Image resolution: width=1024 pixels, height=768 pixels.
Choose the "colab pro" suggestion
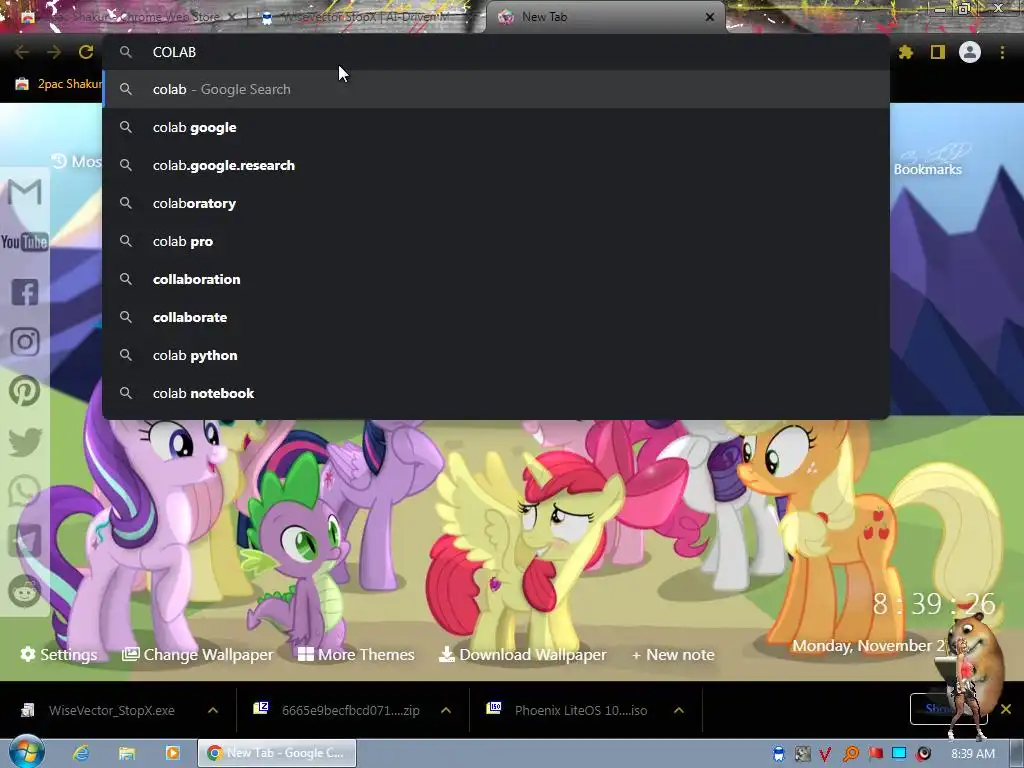[x=496, y=241]
